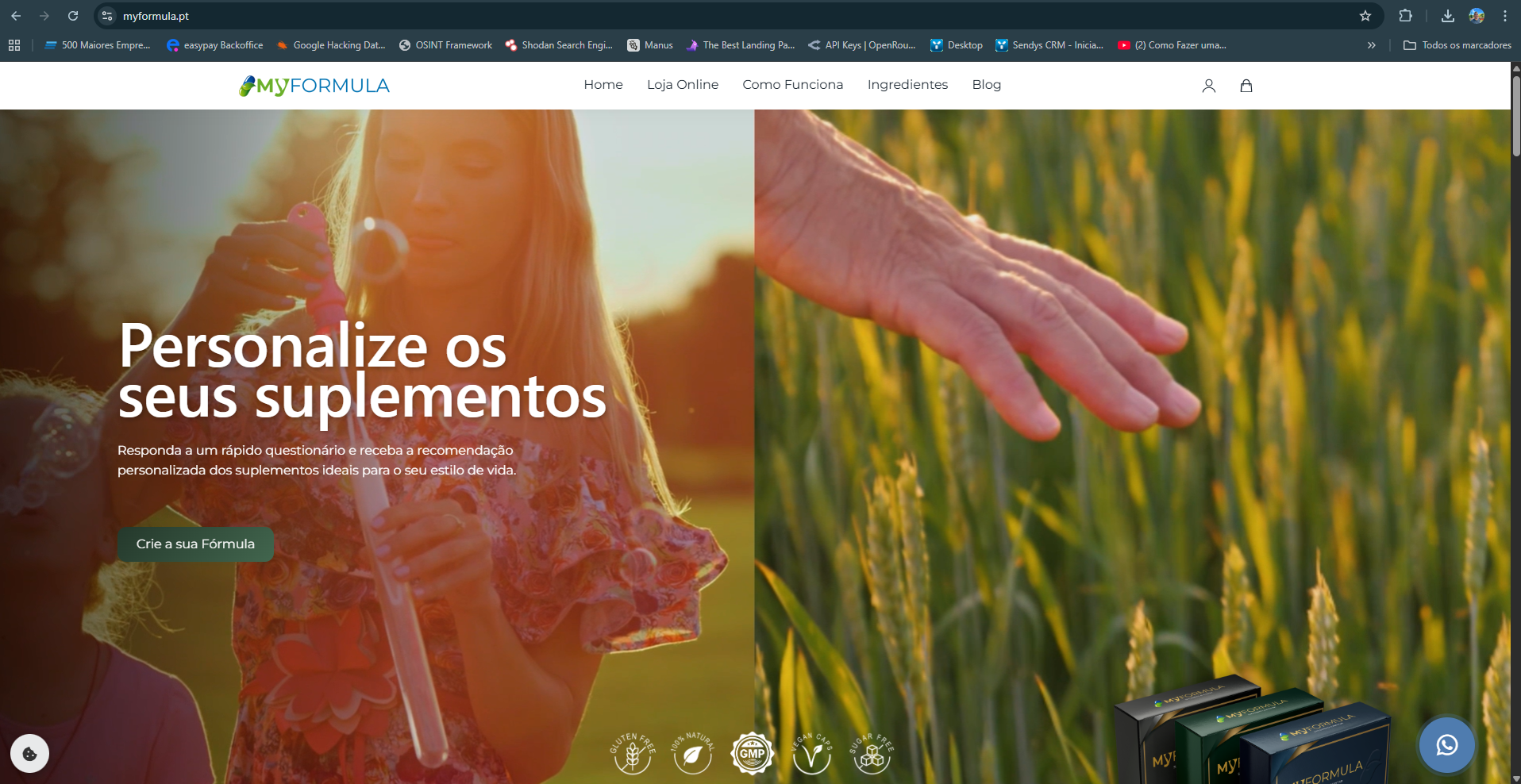Go to Loja Online menu item
Screen dimensions: 1521x784
coord(682,85)
